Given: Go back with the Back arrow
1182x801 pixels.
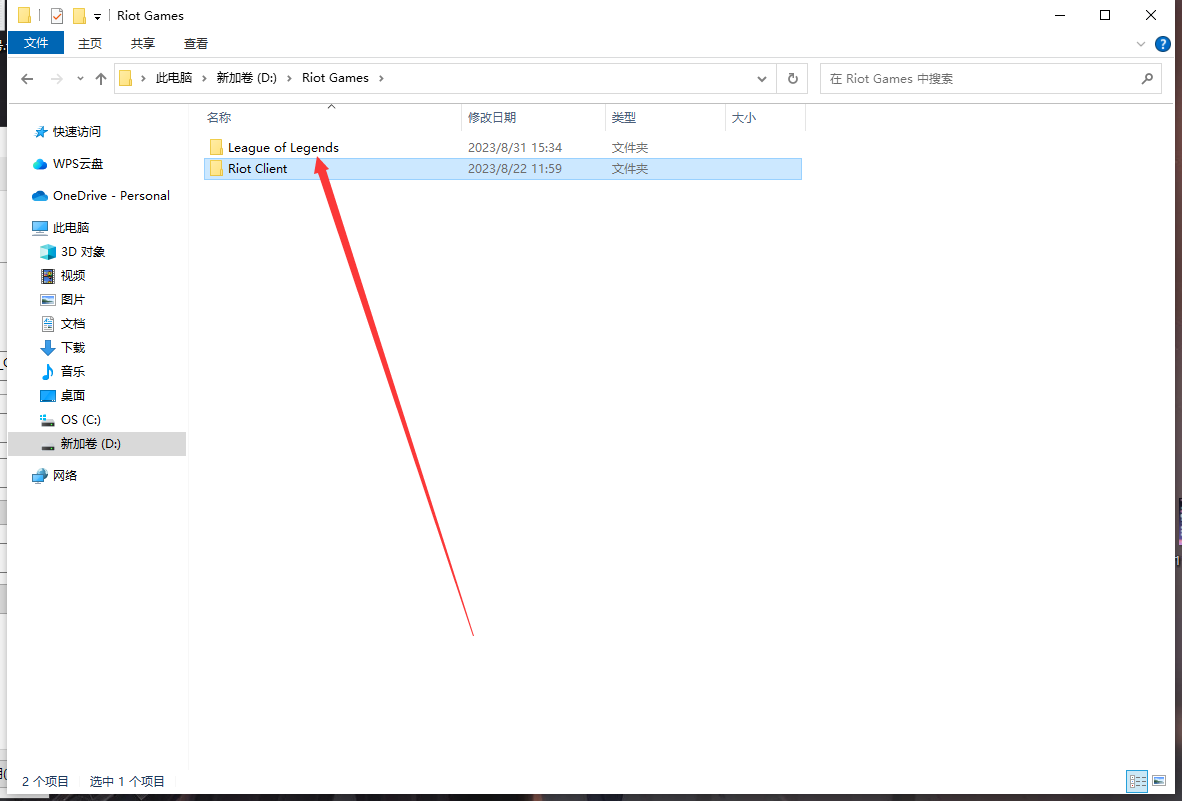Looking at the screenshot, I should coord(27,78).
